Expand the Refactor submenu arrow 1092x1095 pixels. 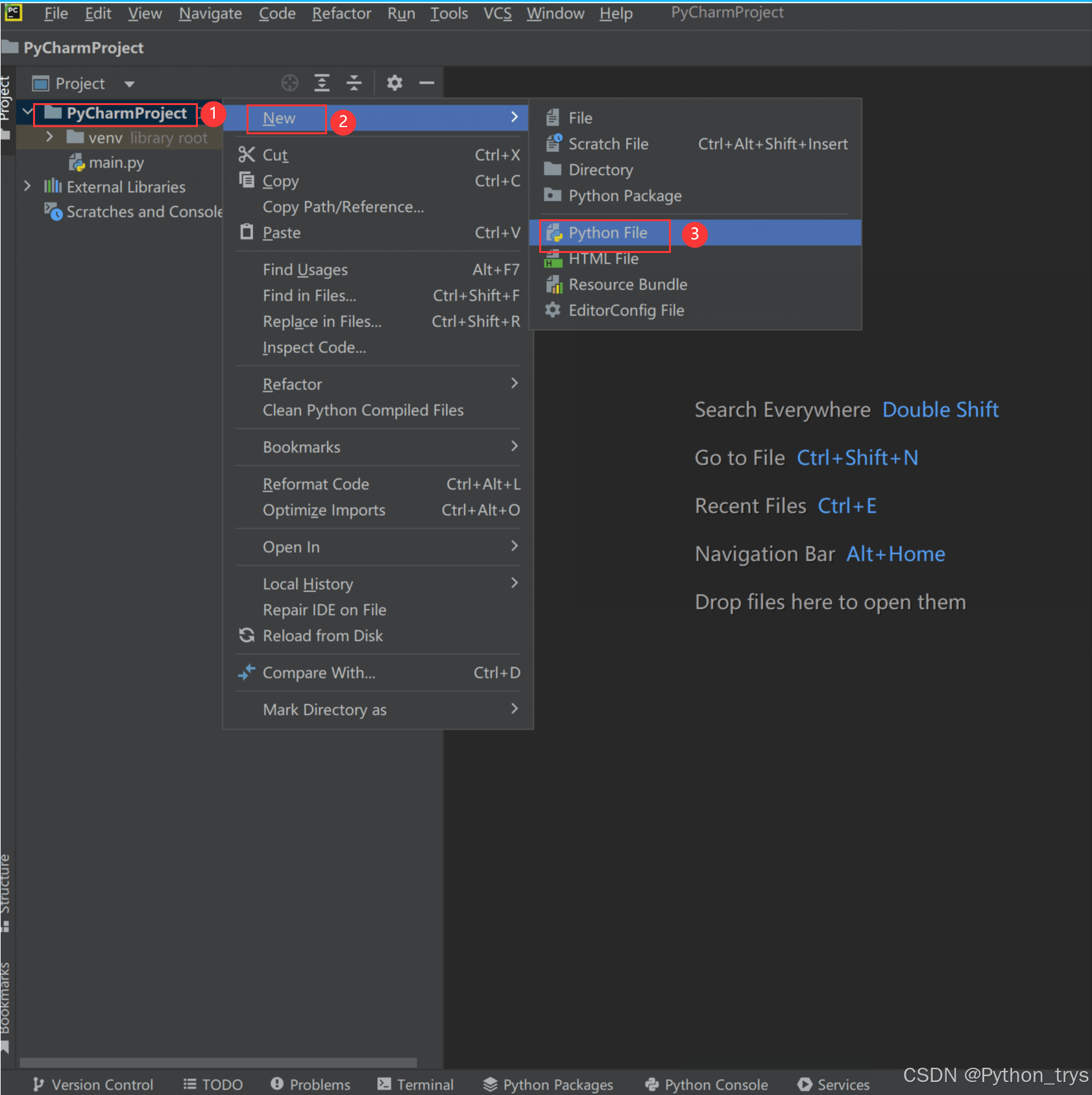[515, 383]
